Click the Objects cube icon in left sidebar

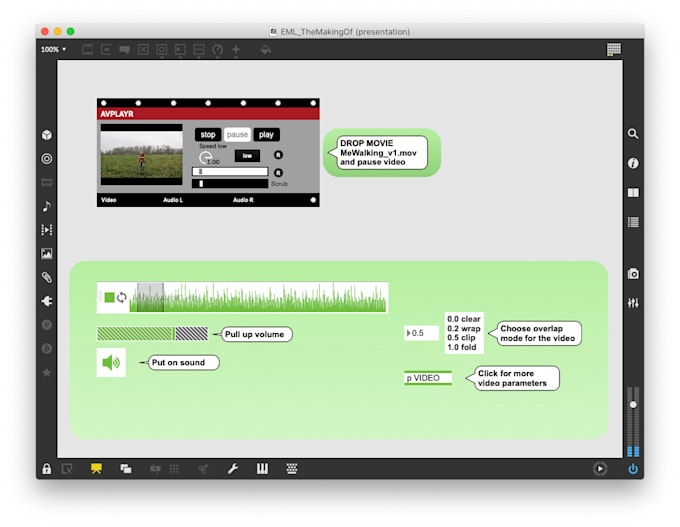[x=47, y=135]
